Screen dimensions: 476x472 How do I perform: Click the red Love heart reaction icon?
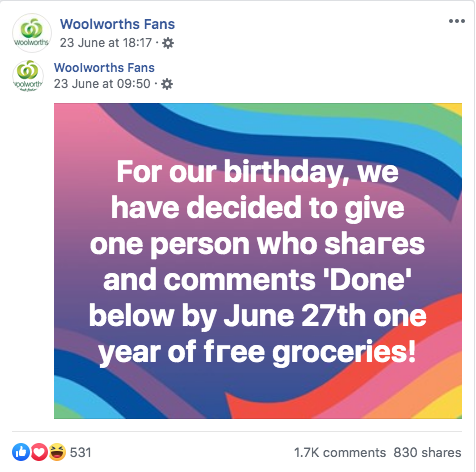(x=39, y=452)
